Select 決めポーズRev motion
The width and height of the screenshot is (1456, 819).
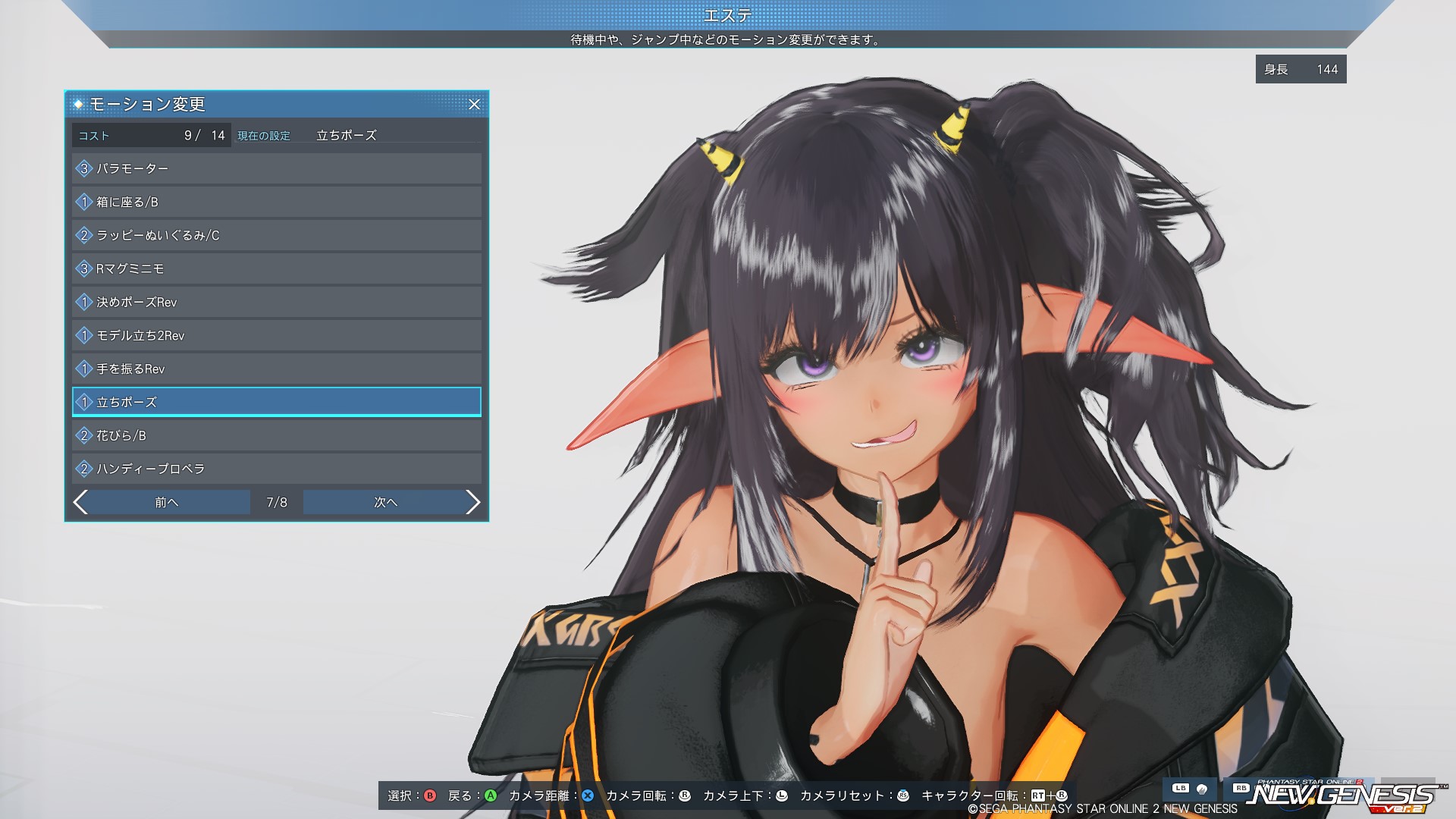[277, 302]
